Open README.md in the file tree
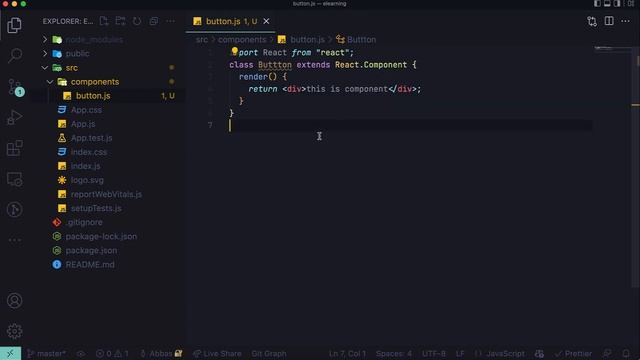This screenshot has height=360, width=640. pyautogui.click(x=90, y=264)
